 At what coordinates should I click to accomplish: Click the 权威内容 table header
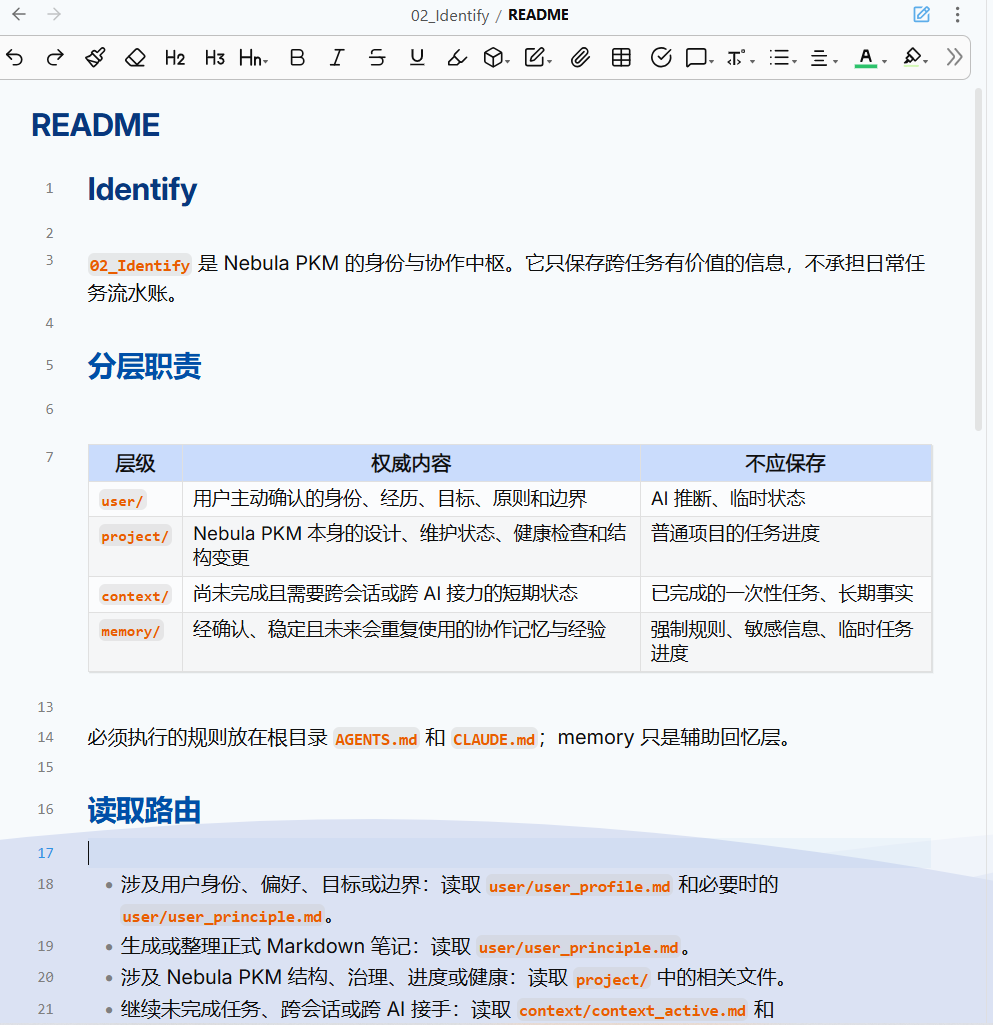click(x=411, y=463)
